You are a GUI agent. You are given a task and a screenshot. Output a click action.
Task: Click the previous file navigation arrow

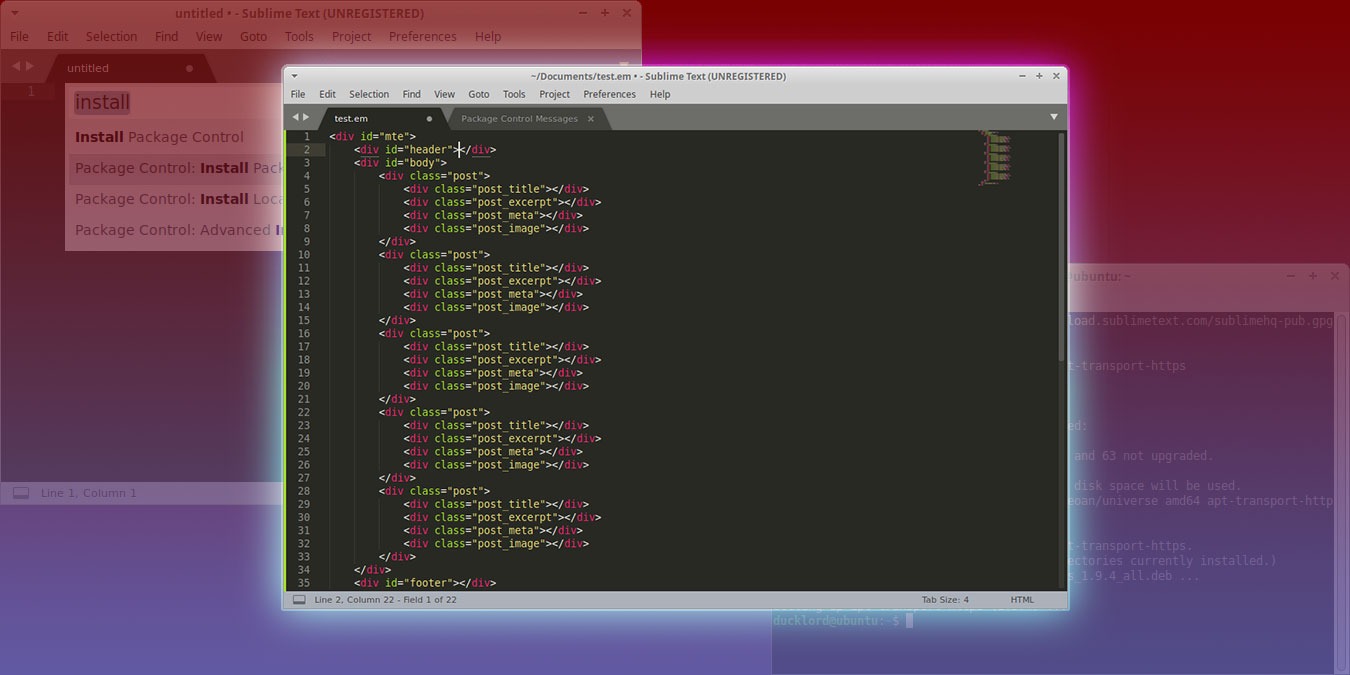(294, 117)
